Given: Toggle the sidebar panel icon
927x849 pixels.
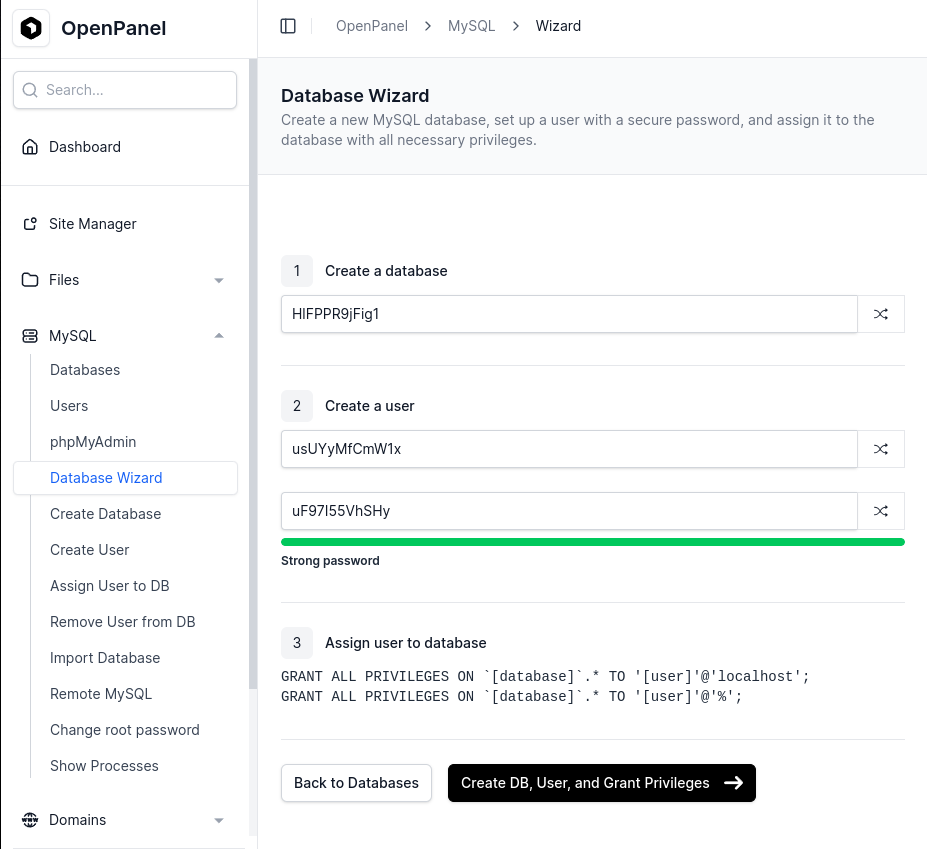Looking at the screenshot, I should (288, 26).
